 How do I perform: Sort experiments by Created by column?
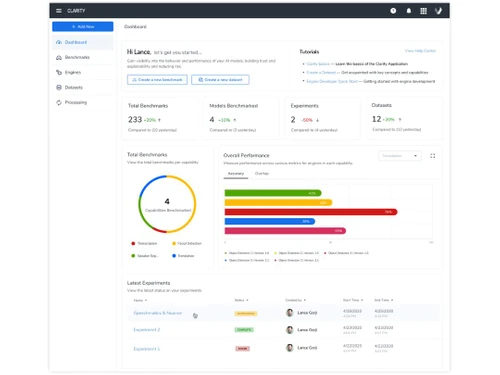click(295, 300)
